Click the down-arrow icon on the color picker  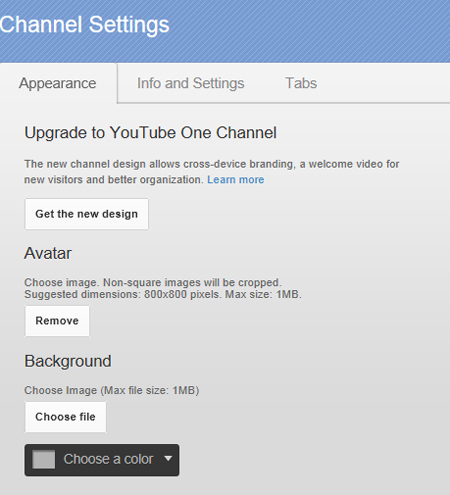(x=168, y=459)
